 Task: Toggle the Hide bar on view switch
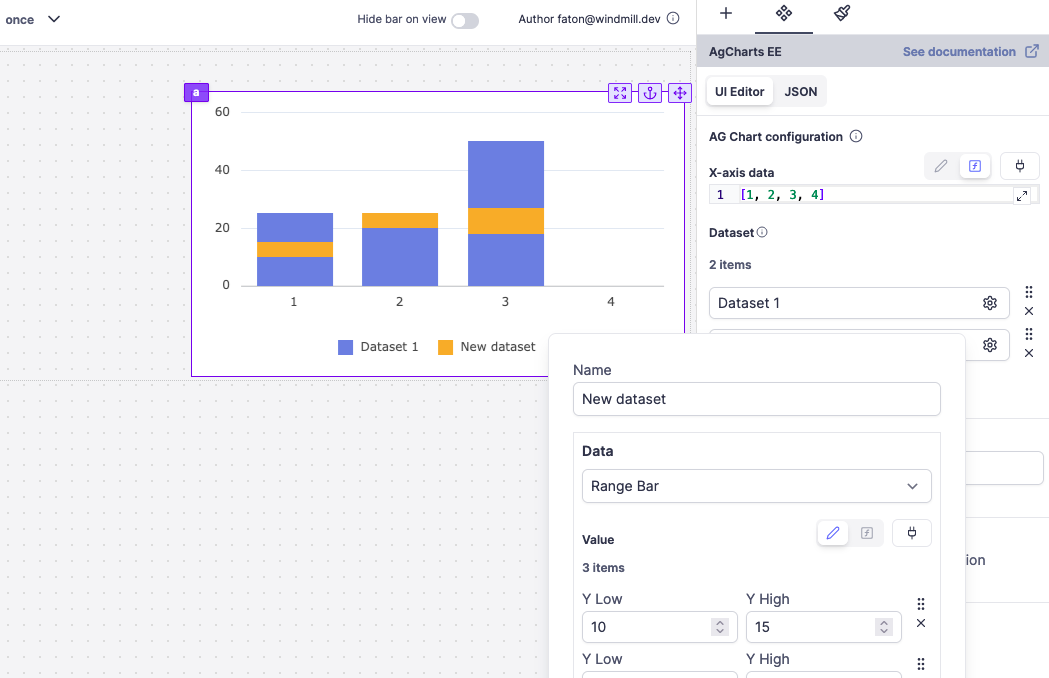pyautogui.click(x=464, y=20)
